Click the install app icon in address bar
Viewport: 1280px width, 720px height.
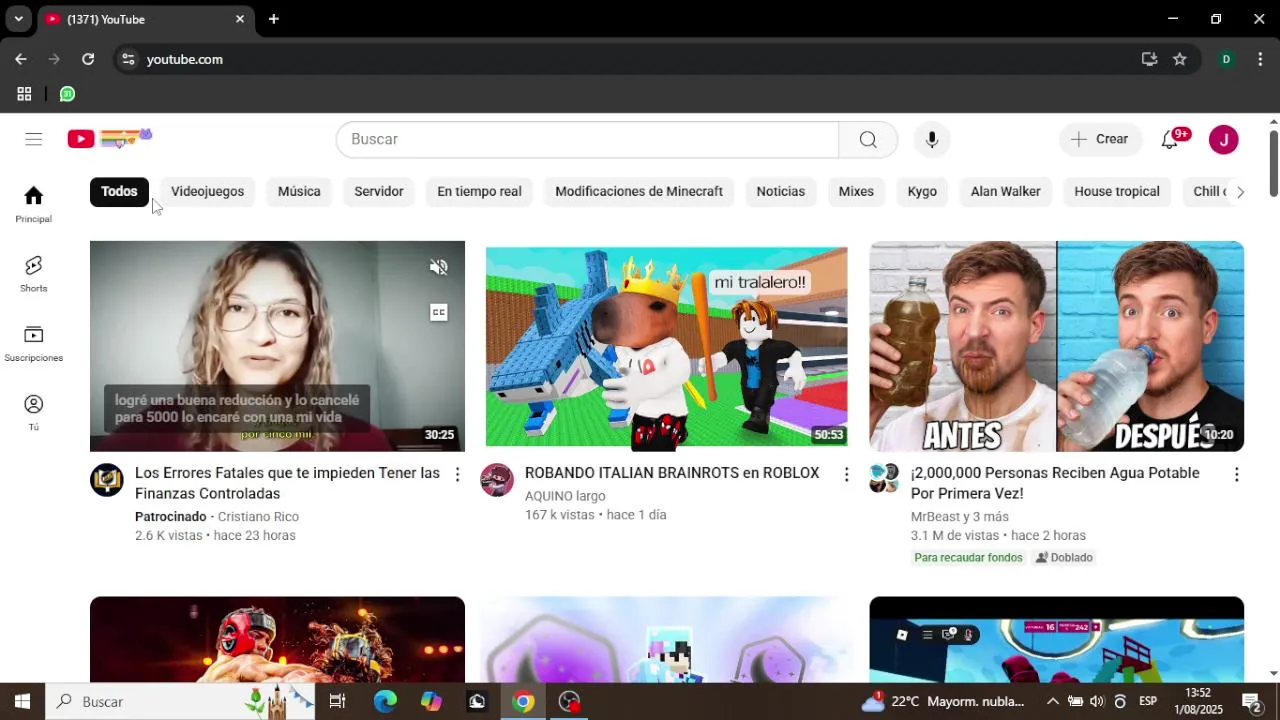coord(1150,59)
